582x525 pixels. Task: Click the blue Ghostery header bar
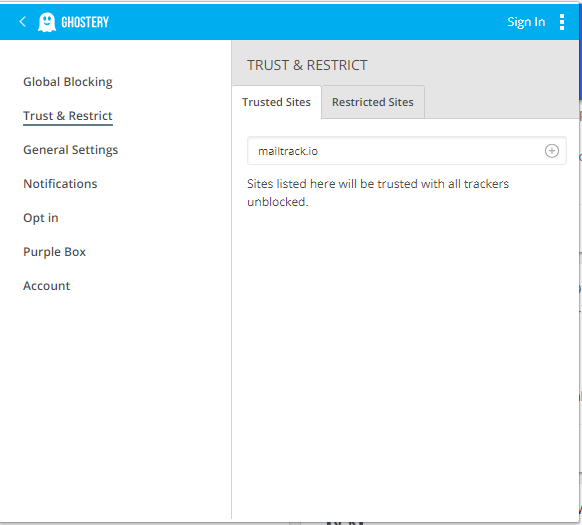(290, 22)
